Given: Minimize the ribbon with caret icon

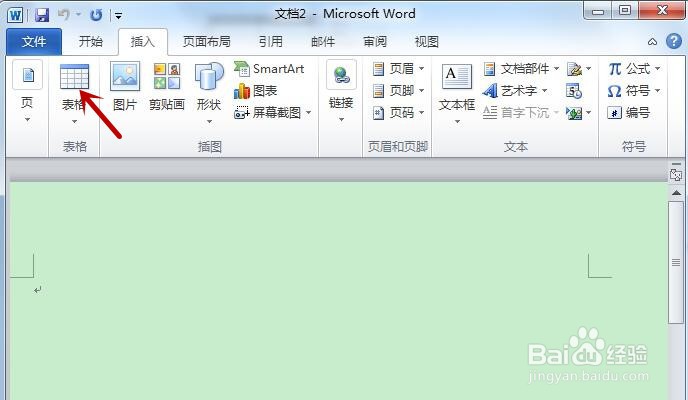Looking at the screenshot, I should 652,42.
